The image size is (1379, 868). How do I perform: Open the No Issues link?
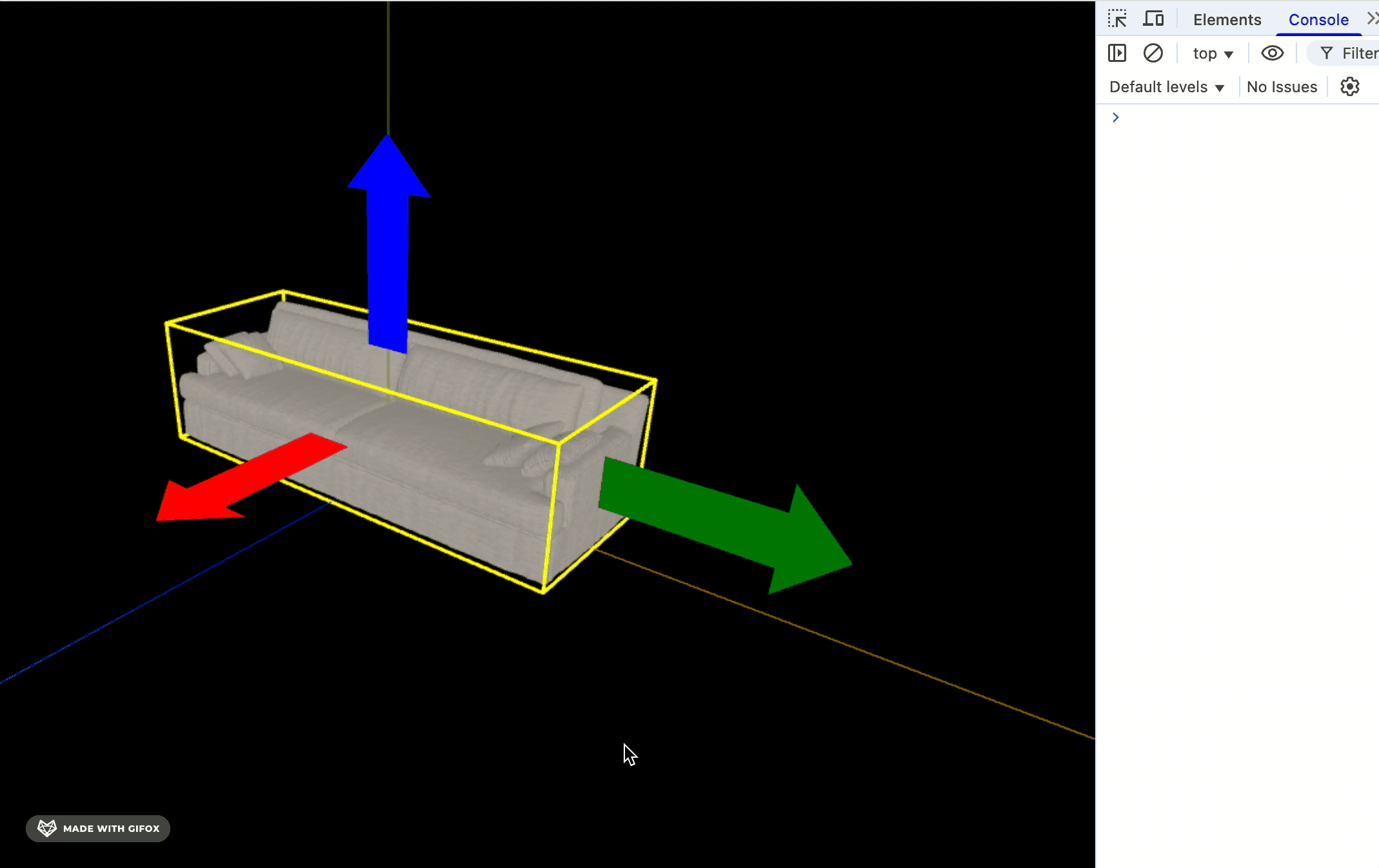pyautogui.click(x=1282, y=87)
